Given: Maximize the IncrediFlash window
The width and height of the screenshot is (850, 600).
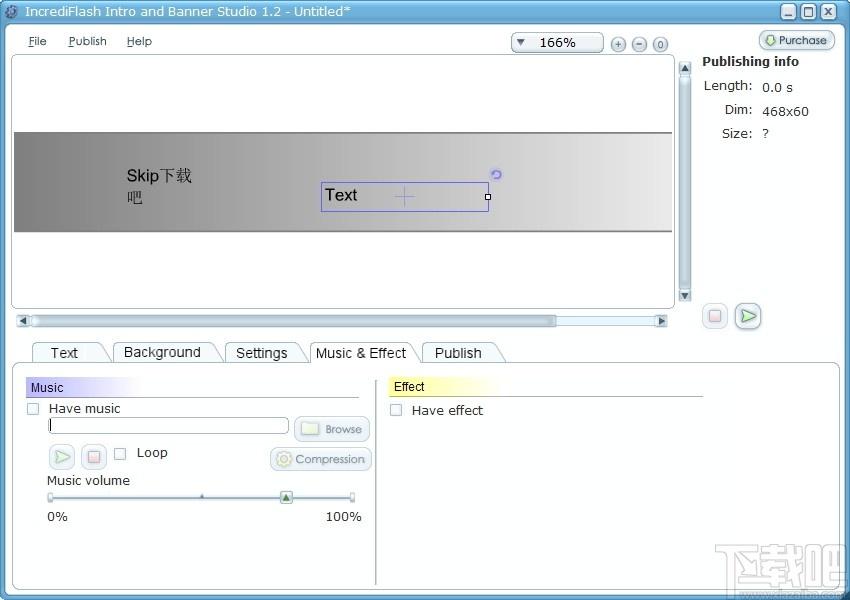Looking at the screenshot, I should click(808, 11).
